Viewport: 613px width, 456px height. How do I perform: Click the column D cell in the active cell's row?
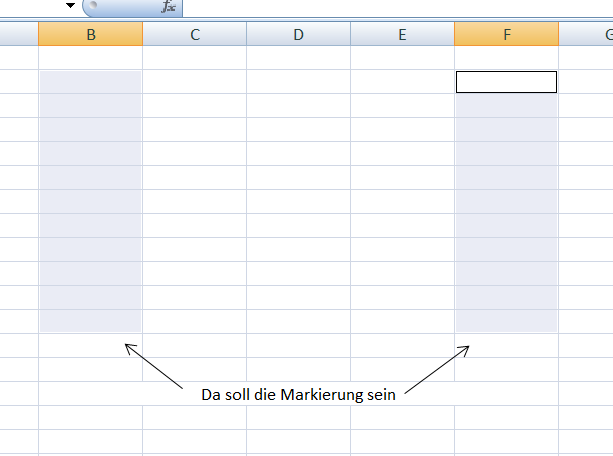point(299,82)
